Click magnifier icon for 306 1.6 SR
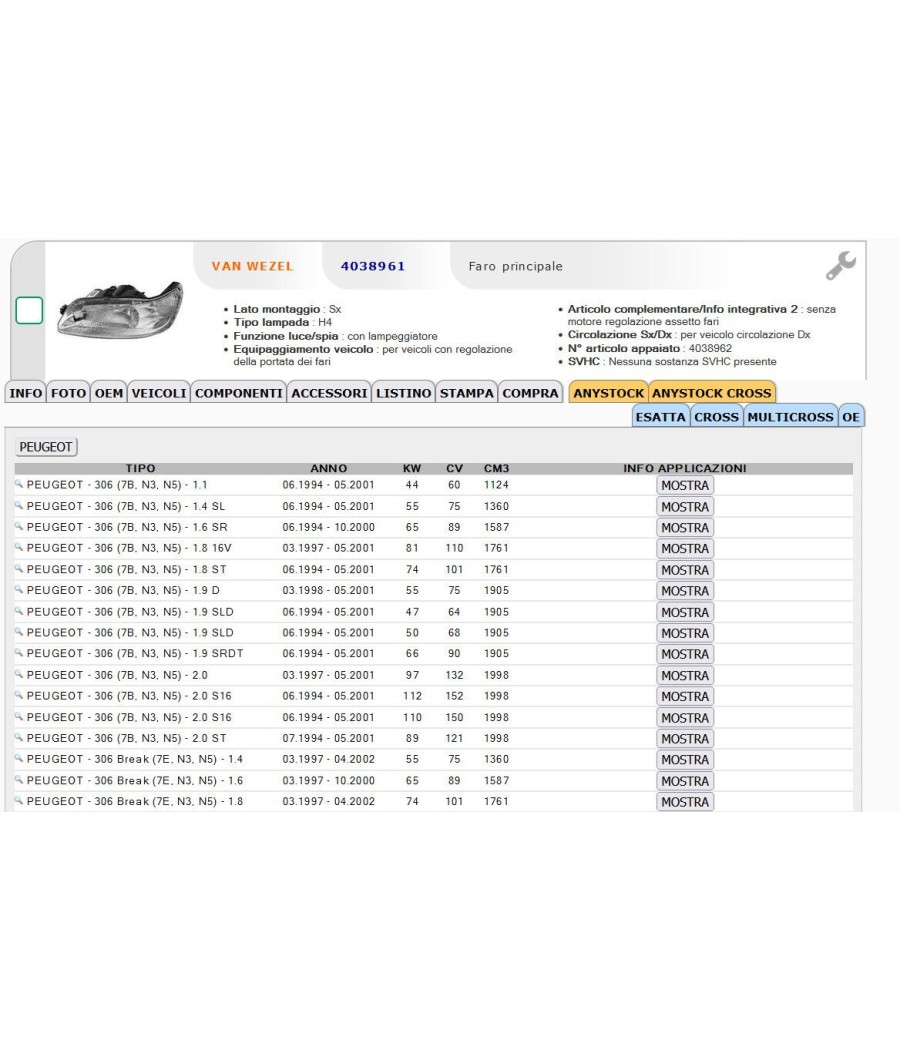This screenshot has height=1050, width=900. (19, 526)
